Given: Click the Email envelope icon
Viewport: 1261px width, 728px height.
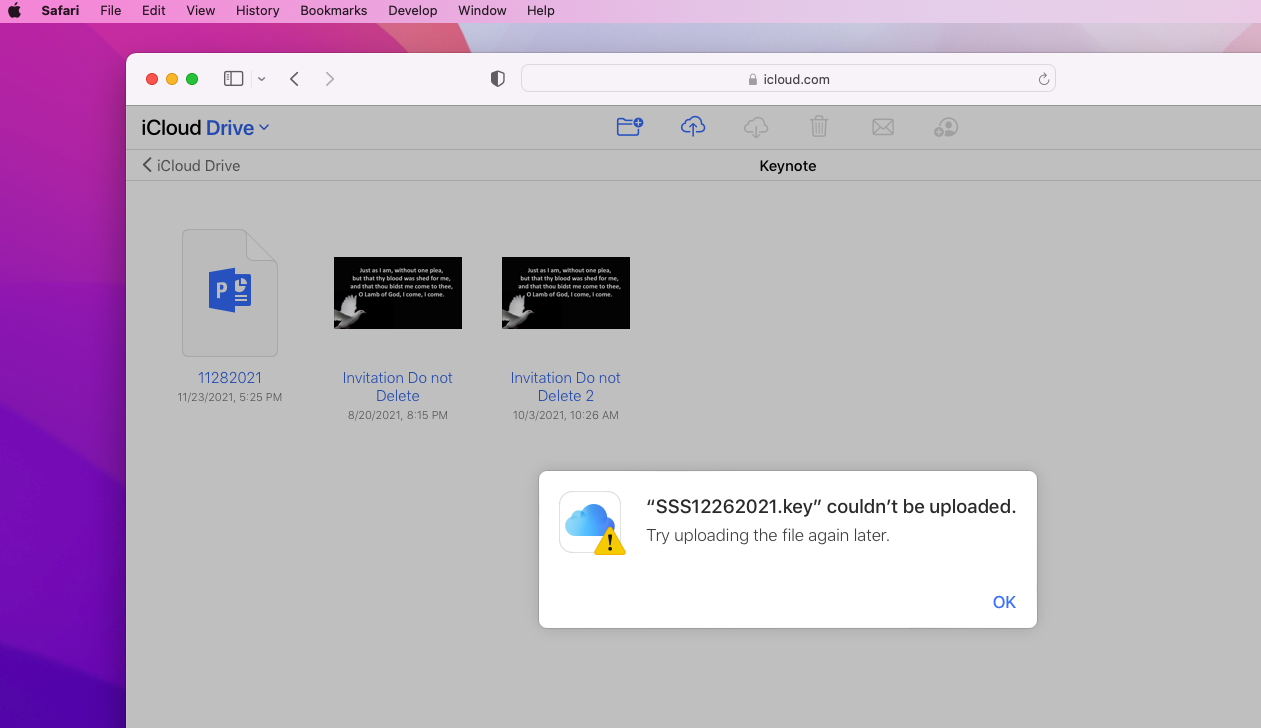Looking at the screenshot, I should click(882, 127).
